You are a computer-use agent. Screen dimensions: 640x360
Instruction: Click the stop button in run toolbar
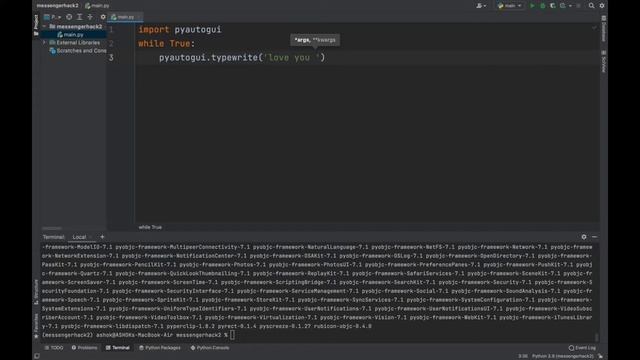coord(578,6)
